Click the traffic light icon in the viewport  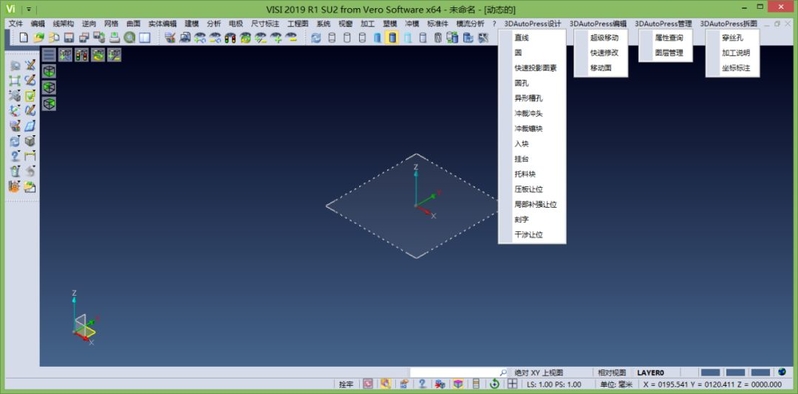81,55
